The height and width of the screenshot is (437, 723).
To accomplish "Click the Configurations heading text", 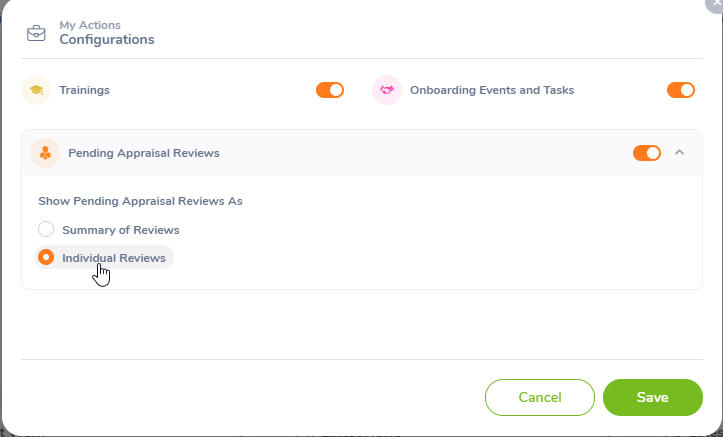I will pos(106,40).
